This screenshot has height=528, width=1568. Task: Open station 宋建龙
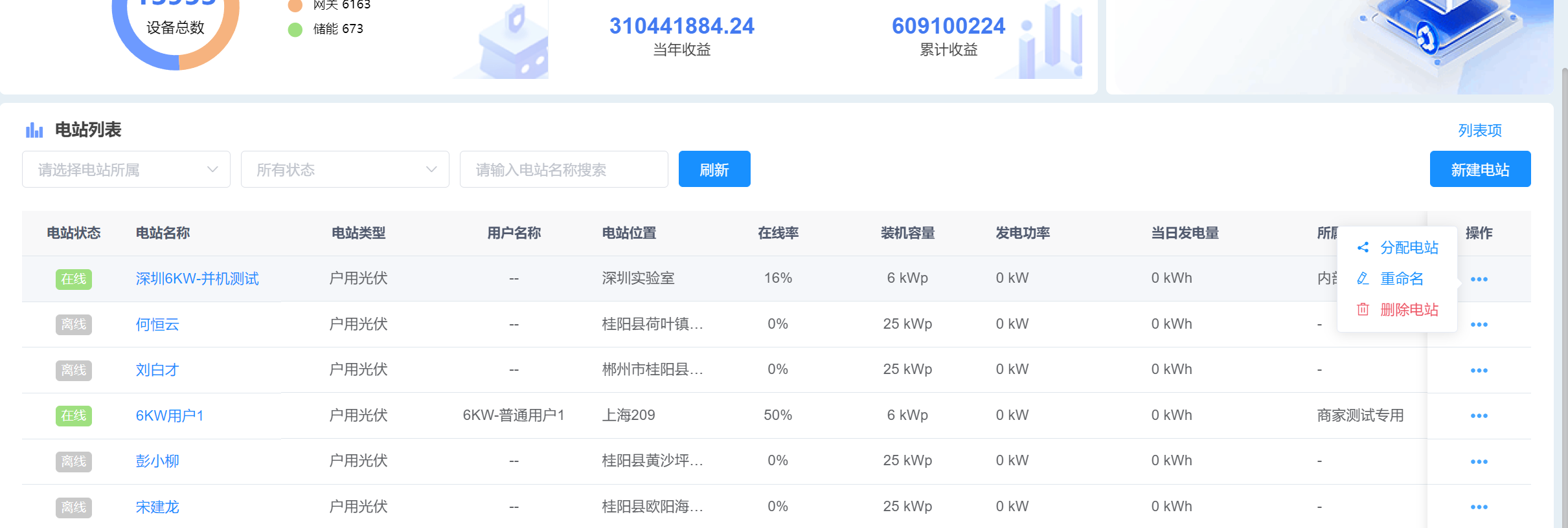157,507
